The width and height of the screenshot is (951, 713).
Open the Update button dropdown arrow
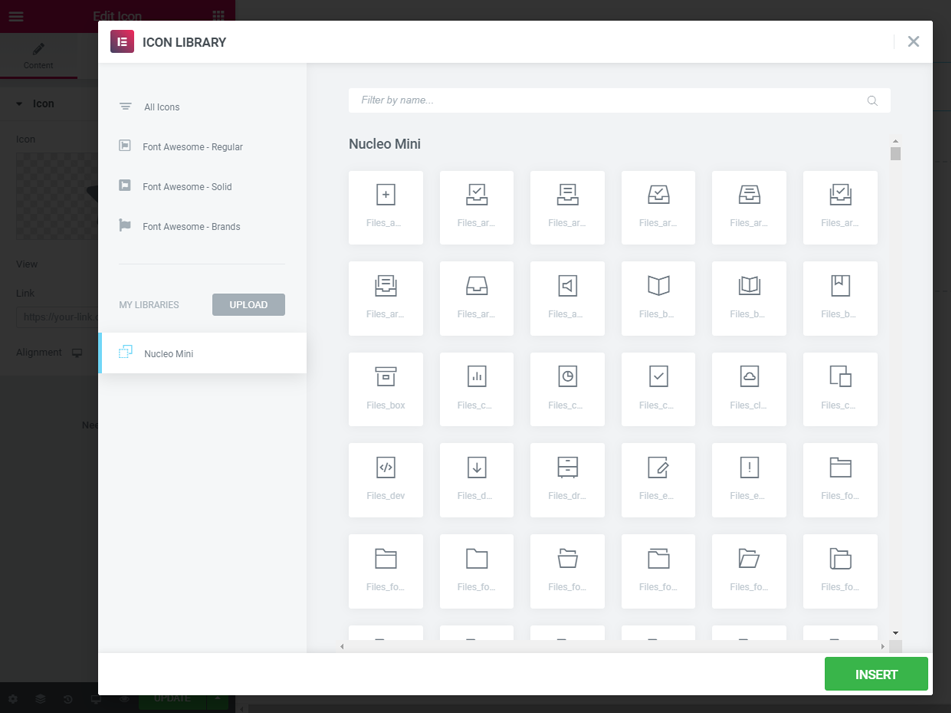(x=218, y=699)
